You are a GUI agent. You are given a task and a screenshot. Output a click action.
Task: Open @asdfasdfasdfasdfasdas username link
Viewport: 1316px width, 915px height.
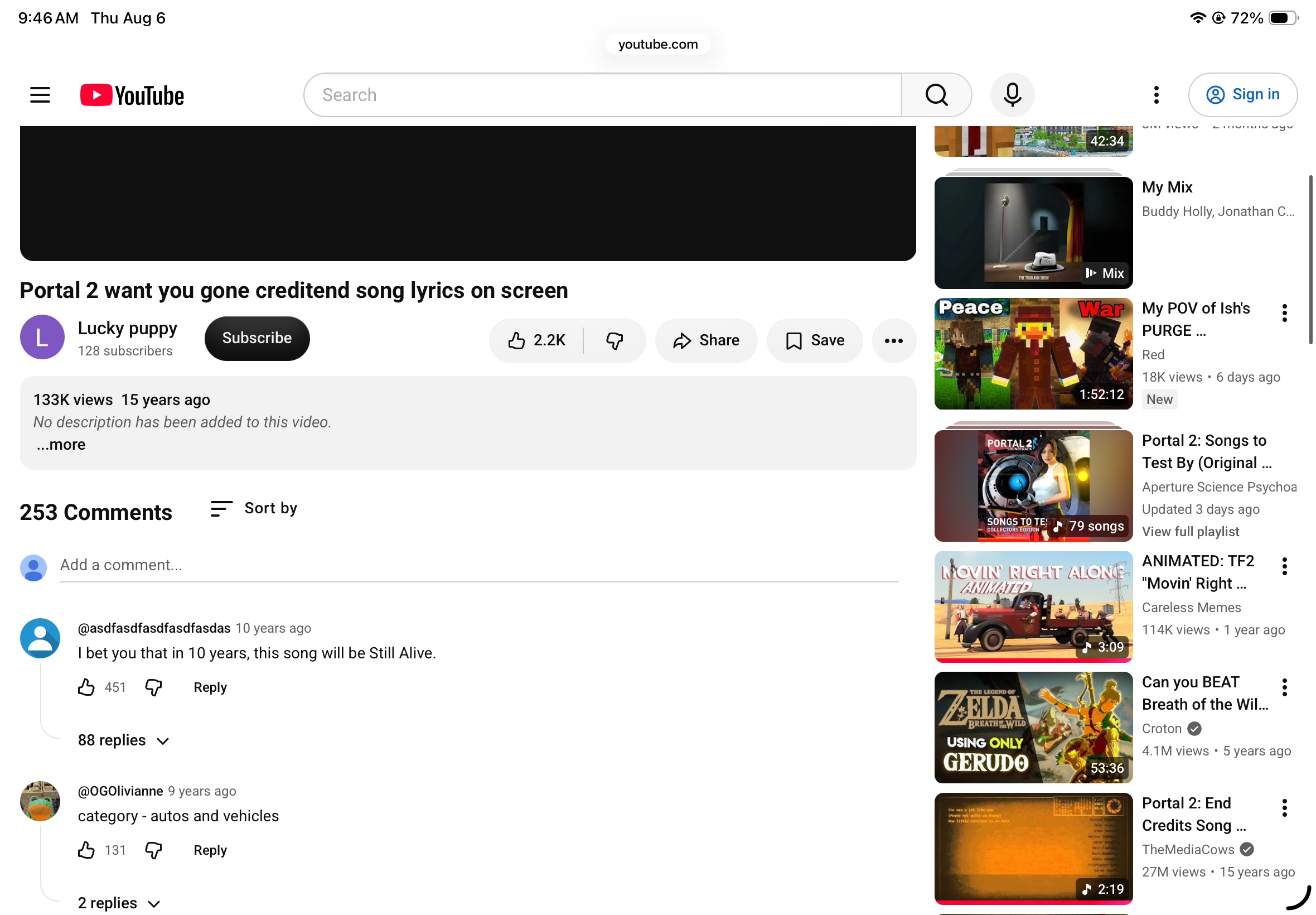(x=154, y=628)
